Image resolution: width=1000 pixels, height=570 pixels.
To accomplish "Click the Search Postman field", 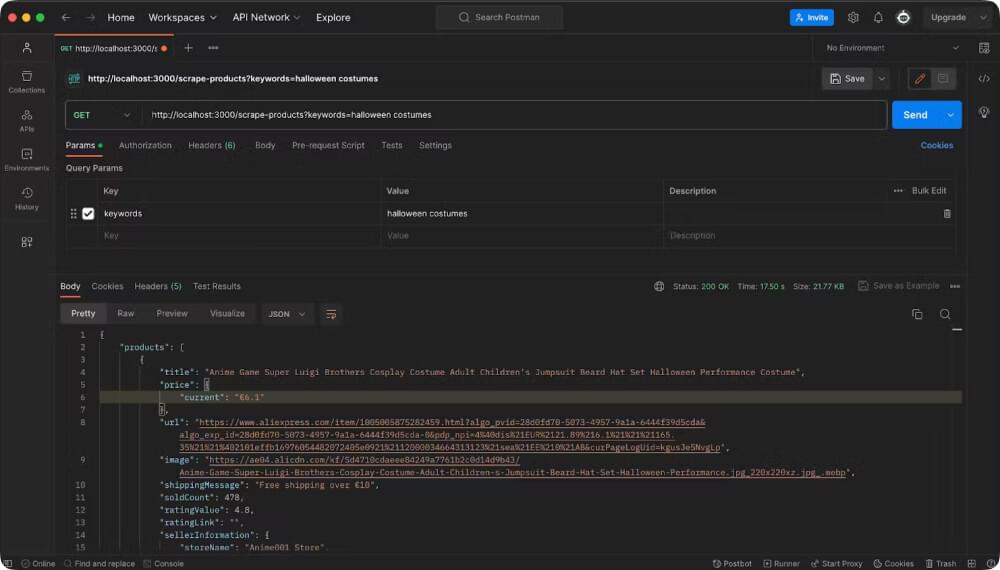I will tap(499, 17).
